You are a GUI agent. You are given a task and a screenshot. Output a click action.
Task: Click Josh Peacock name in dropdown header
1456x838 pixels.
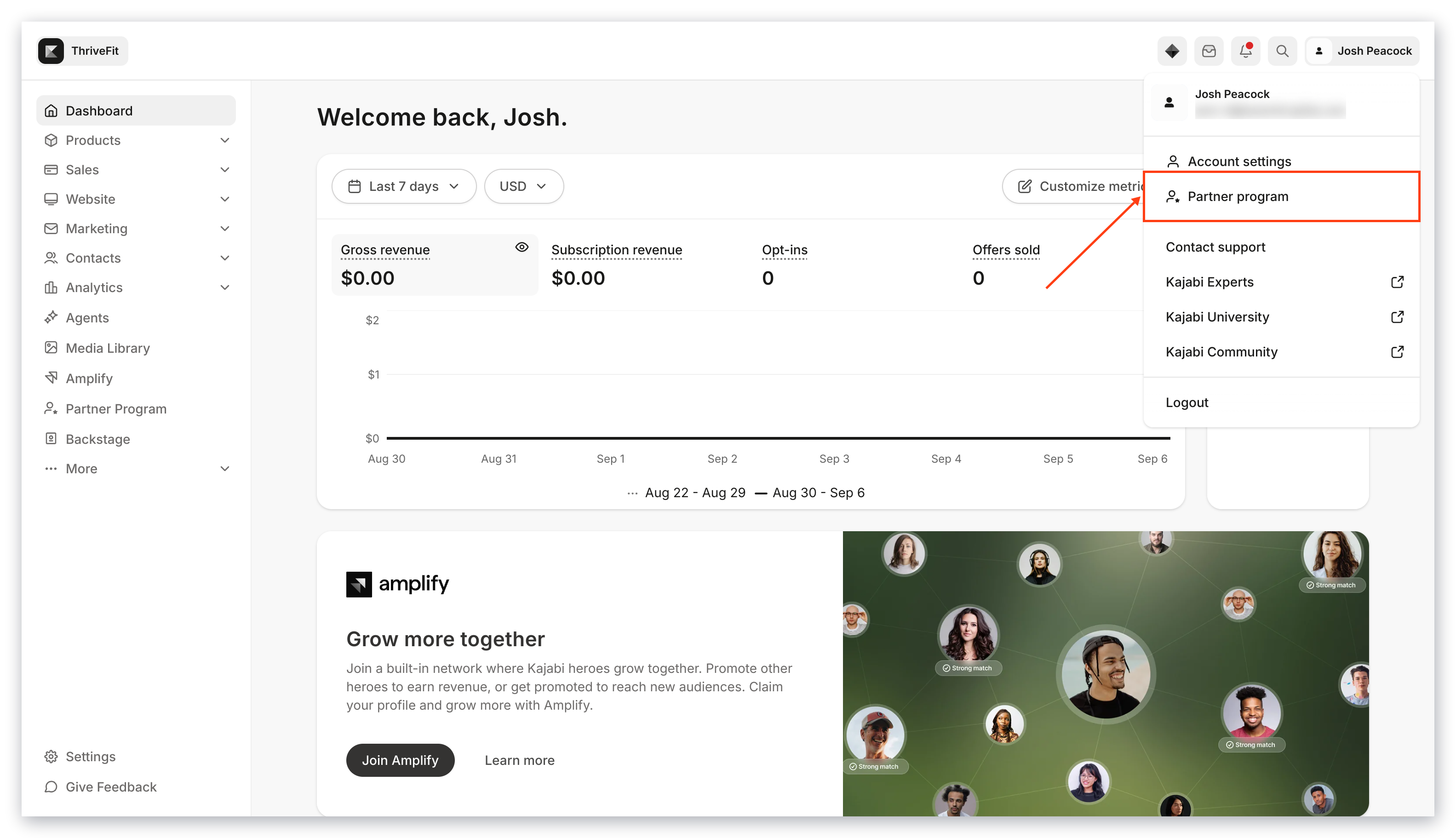point(1232,94)
